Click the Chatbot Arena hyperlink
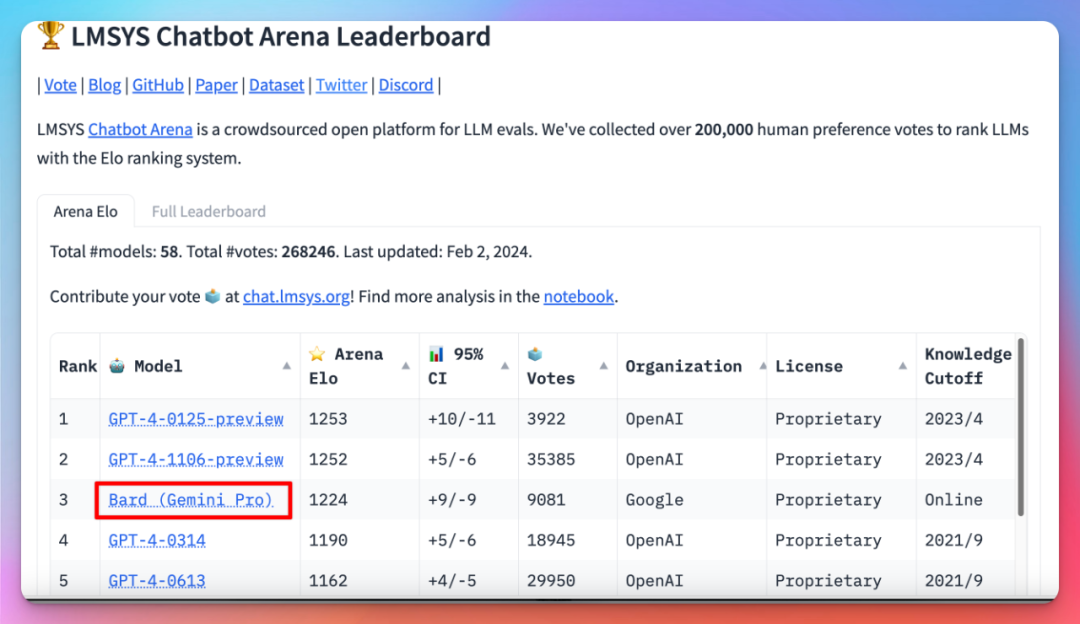Image resolution: width=1080 pixels, height=624 pixels. pos(139,130)
